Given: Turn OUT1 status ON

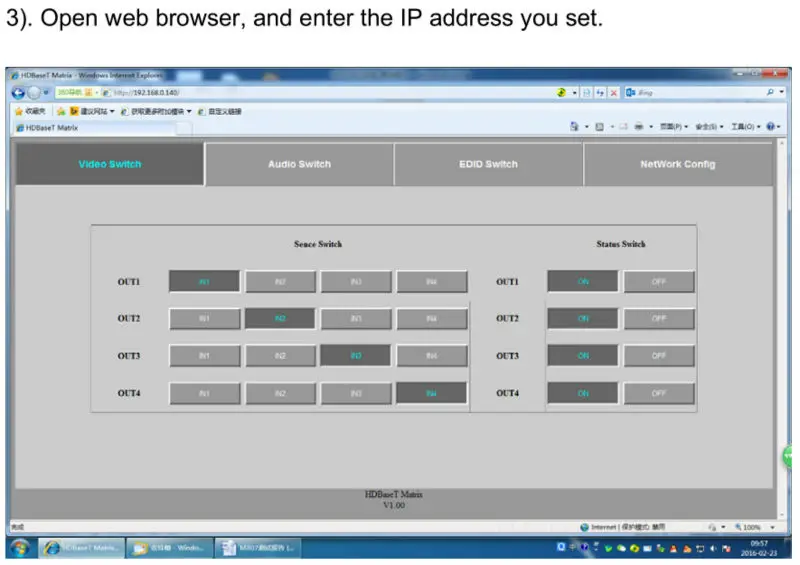Looking at the screenshot, I should (583, 282).
